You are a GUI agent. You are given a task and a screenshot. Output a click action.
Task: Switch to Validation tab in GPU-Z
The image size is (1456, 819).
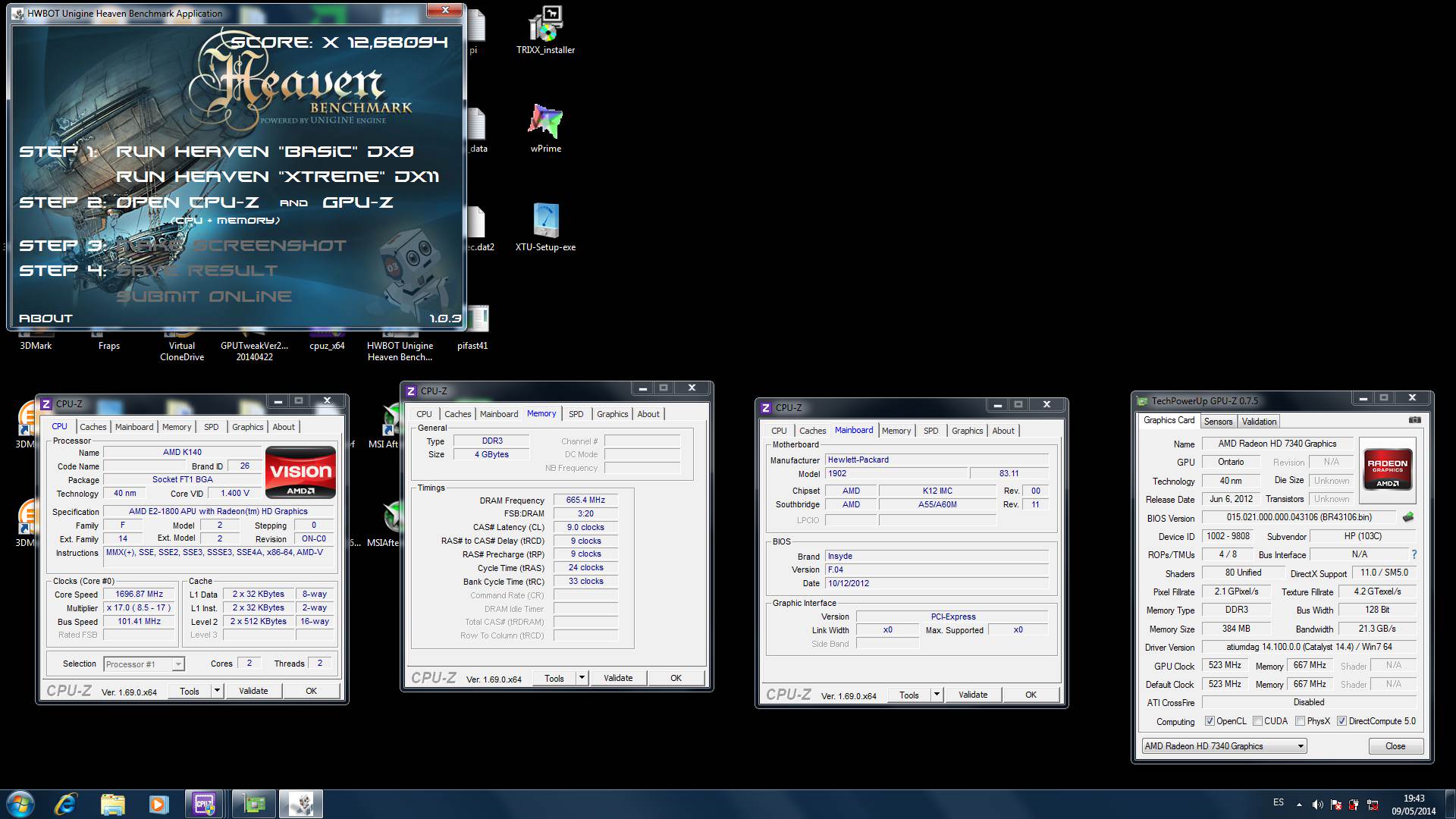pos(1259,422)
